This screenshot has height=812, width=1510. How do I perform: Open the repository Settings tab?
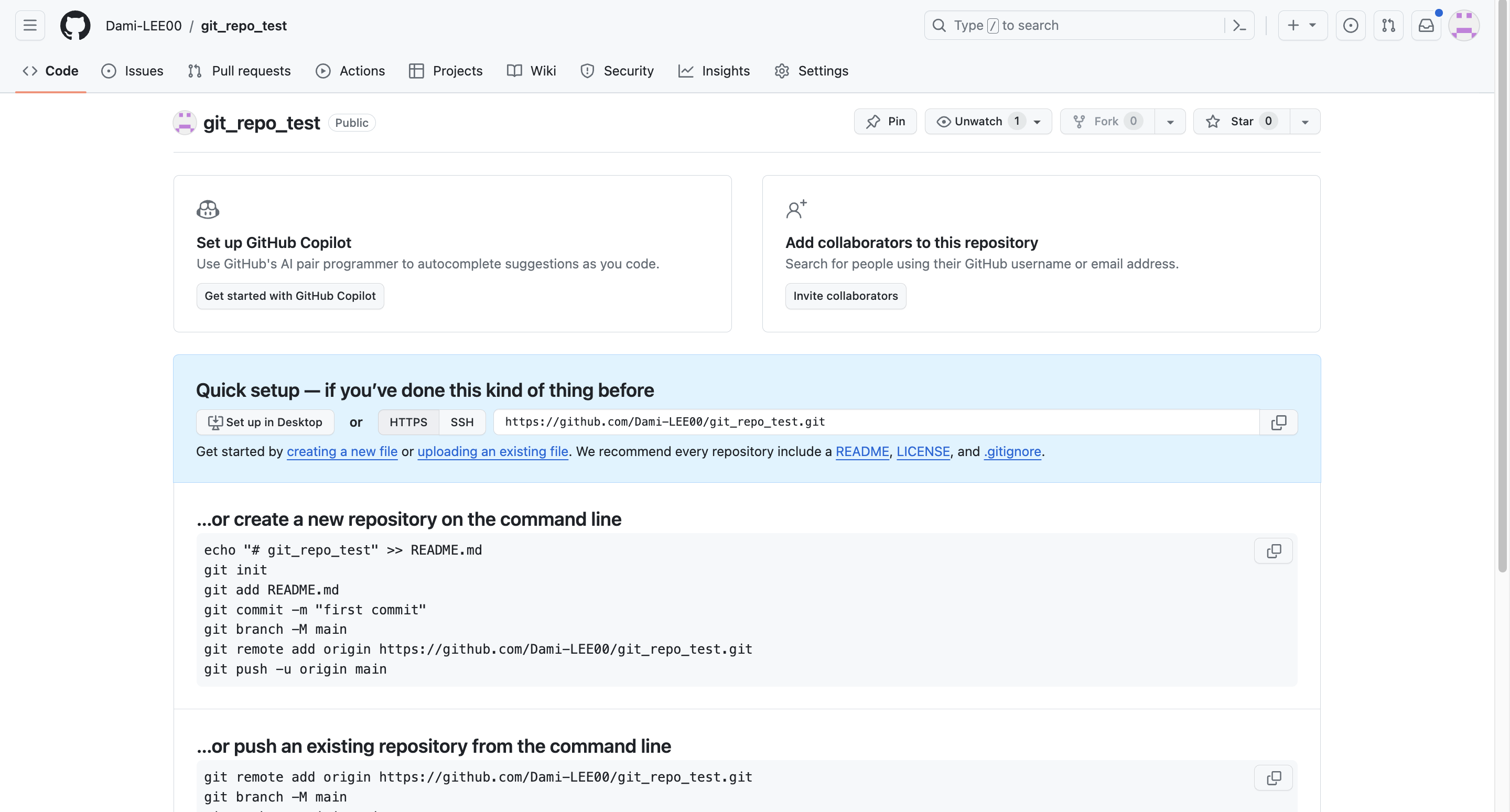pyautogui.click(x=811, y=71)
